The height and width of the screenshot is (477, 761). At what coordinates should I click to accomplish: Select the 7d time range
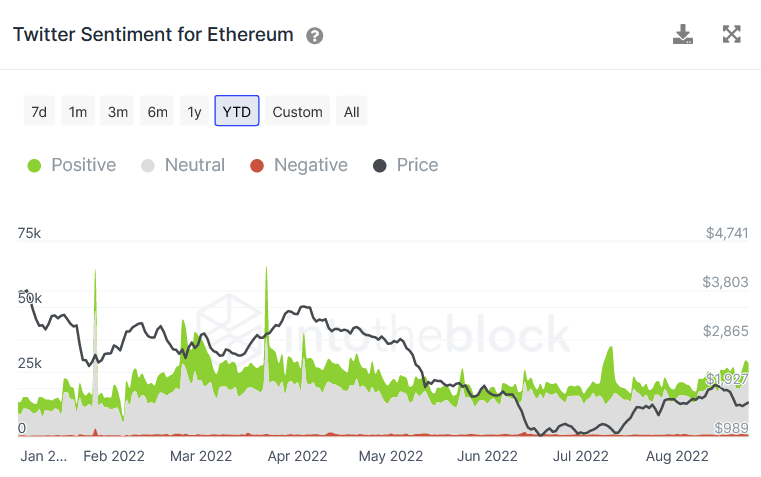pyautogui.click(x=39, y=111)
